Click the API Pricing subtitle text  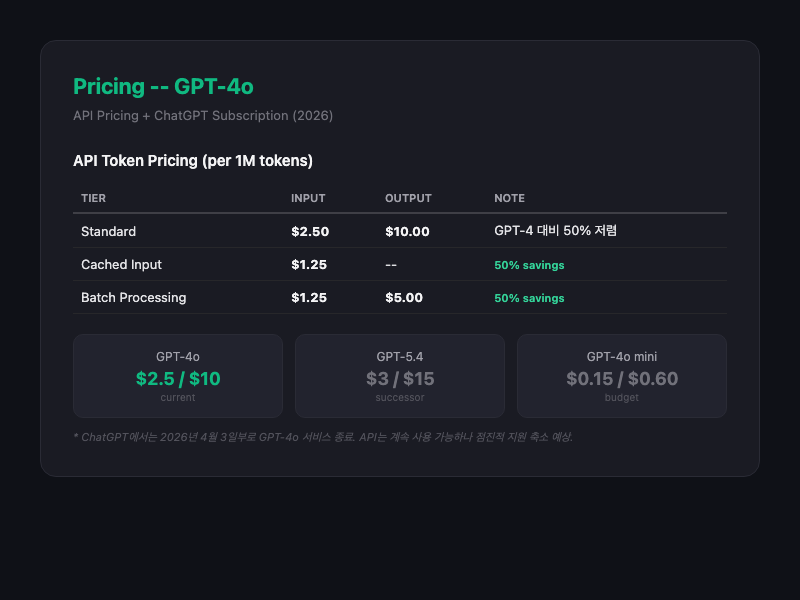[203, 115]
